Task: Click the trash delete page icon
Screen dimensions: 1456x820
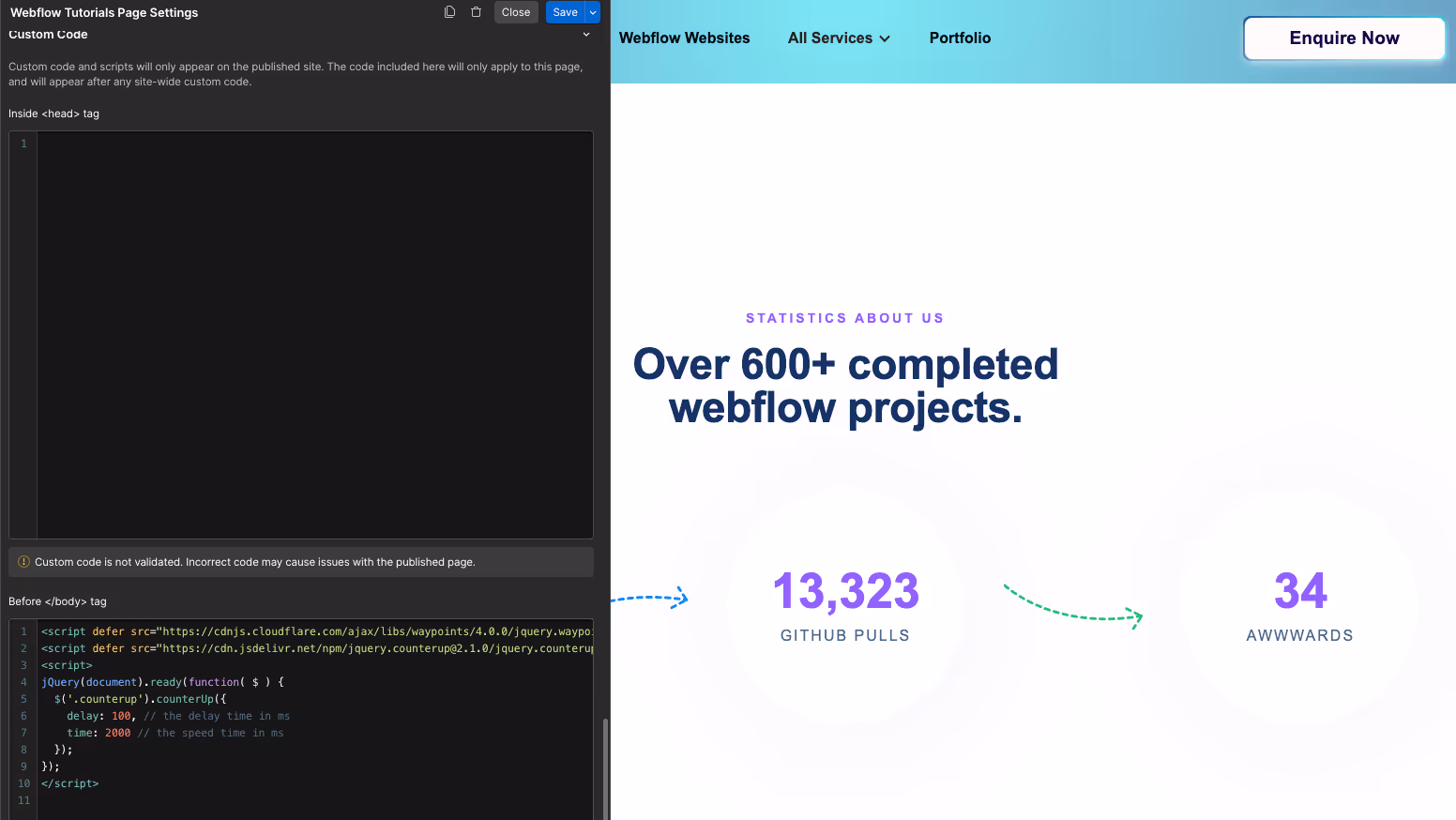Action: pos(476,12)
